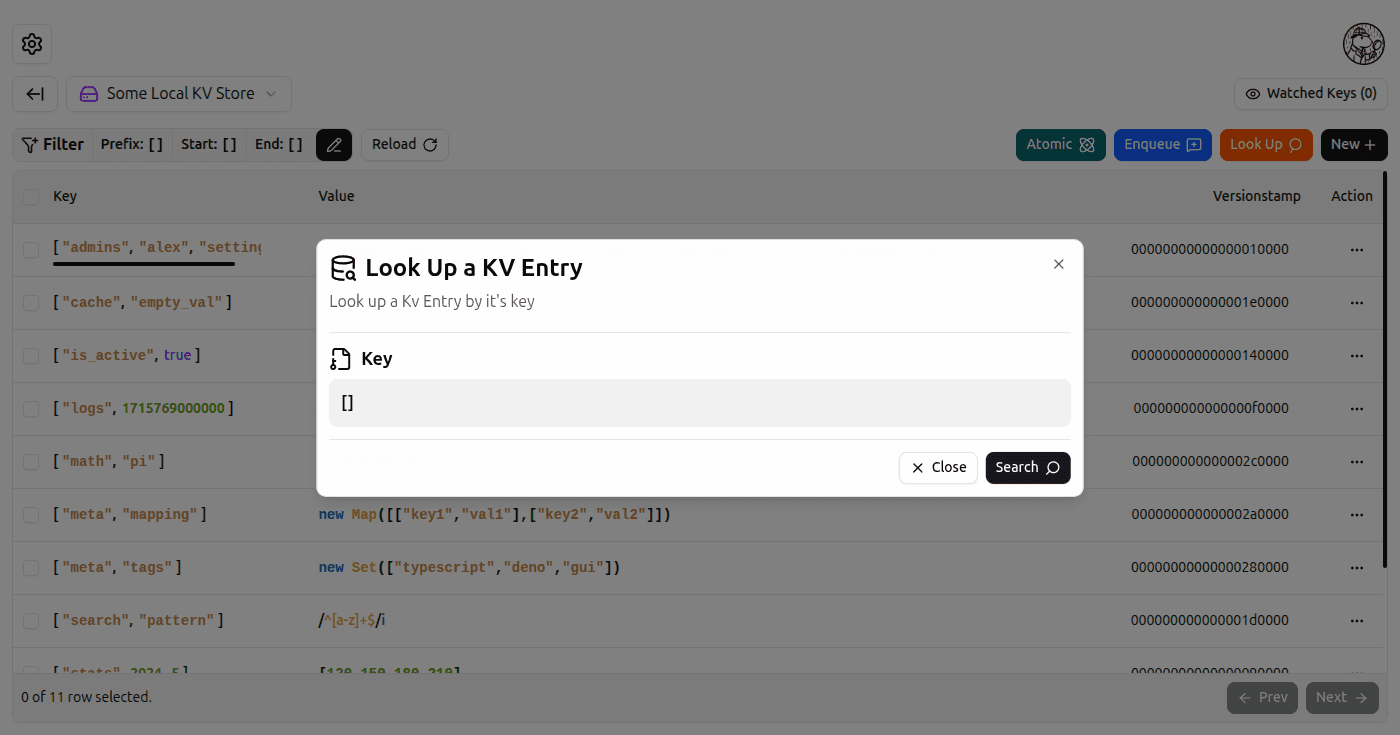The width and height of the screenshot is (1400, 735).
Task: Check the box for the "search", "pattern" row
Action: (31, 620)
